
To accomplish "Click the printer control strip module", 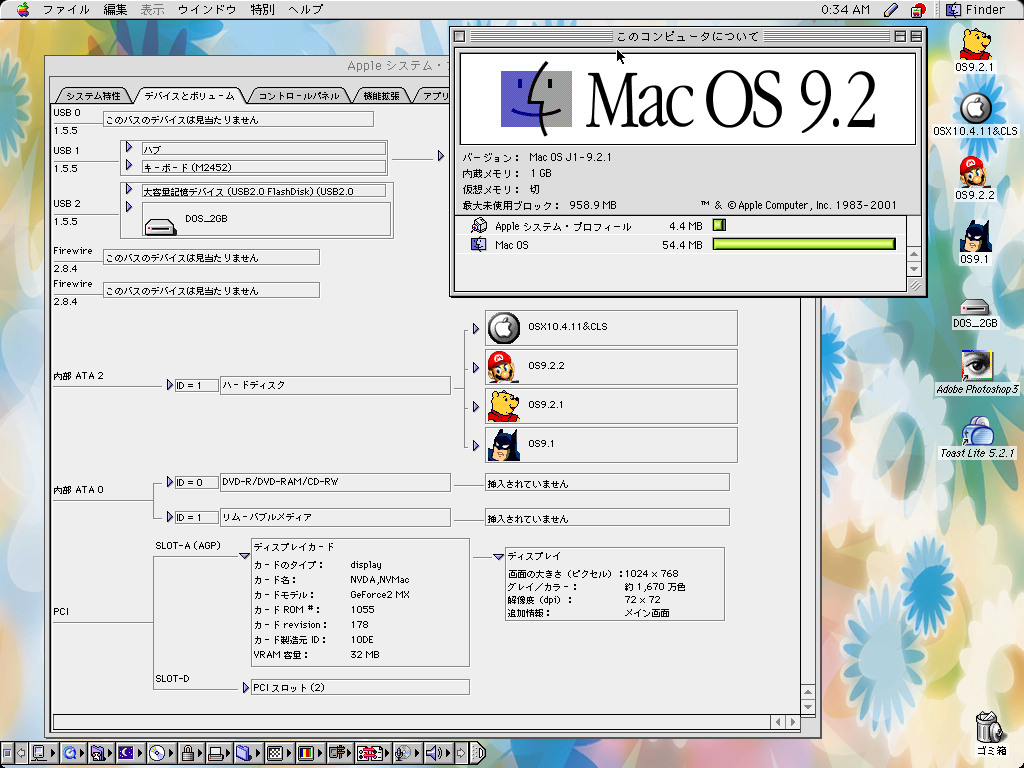I will coord(215,753).
